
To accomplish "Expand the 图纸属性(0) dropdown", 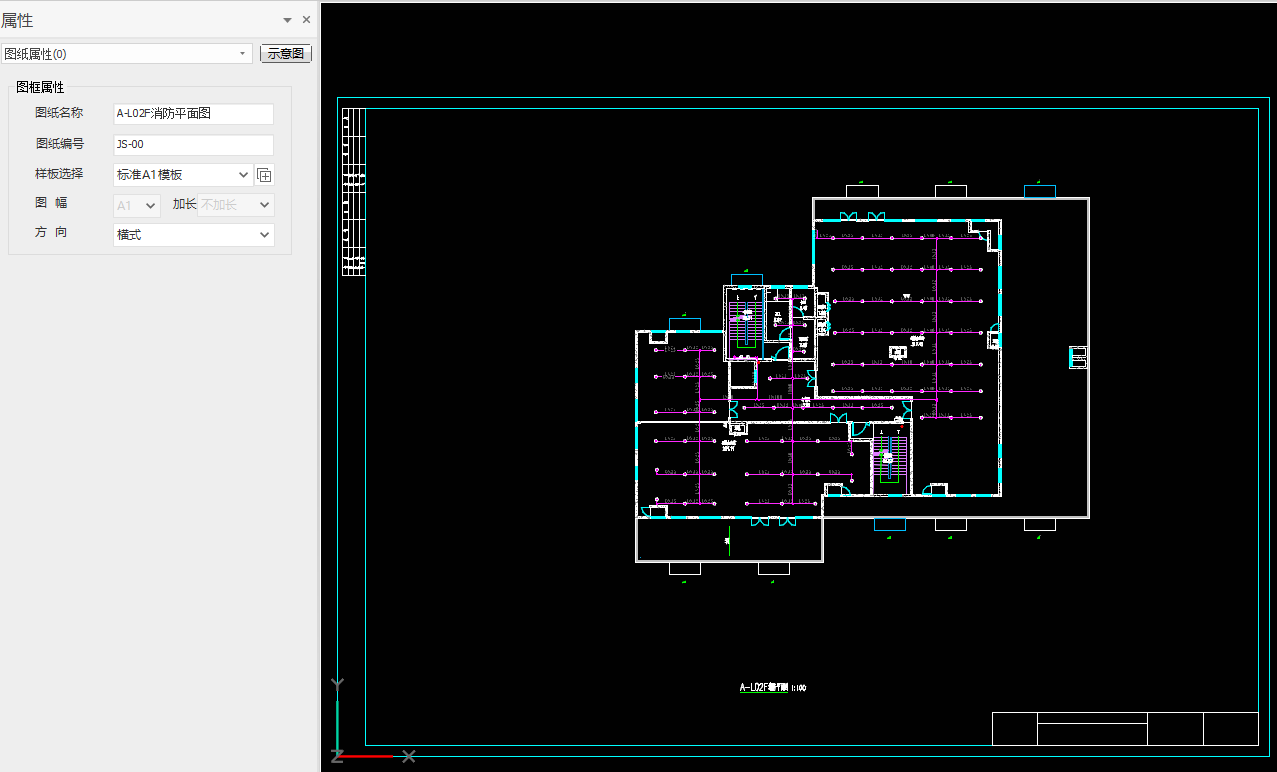I will click(x=243, y=54).
